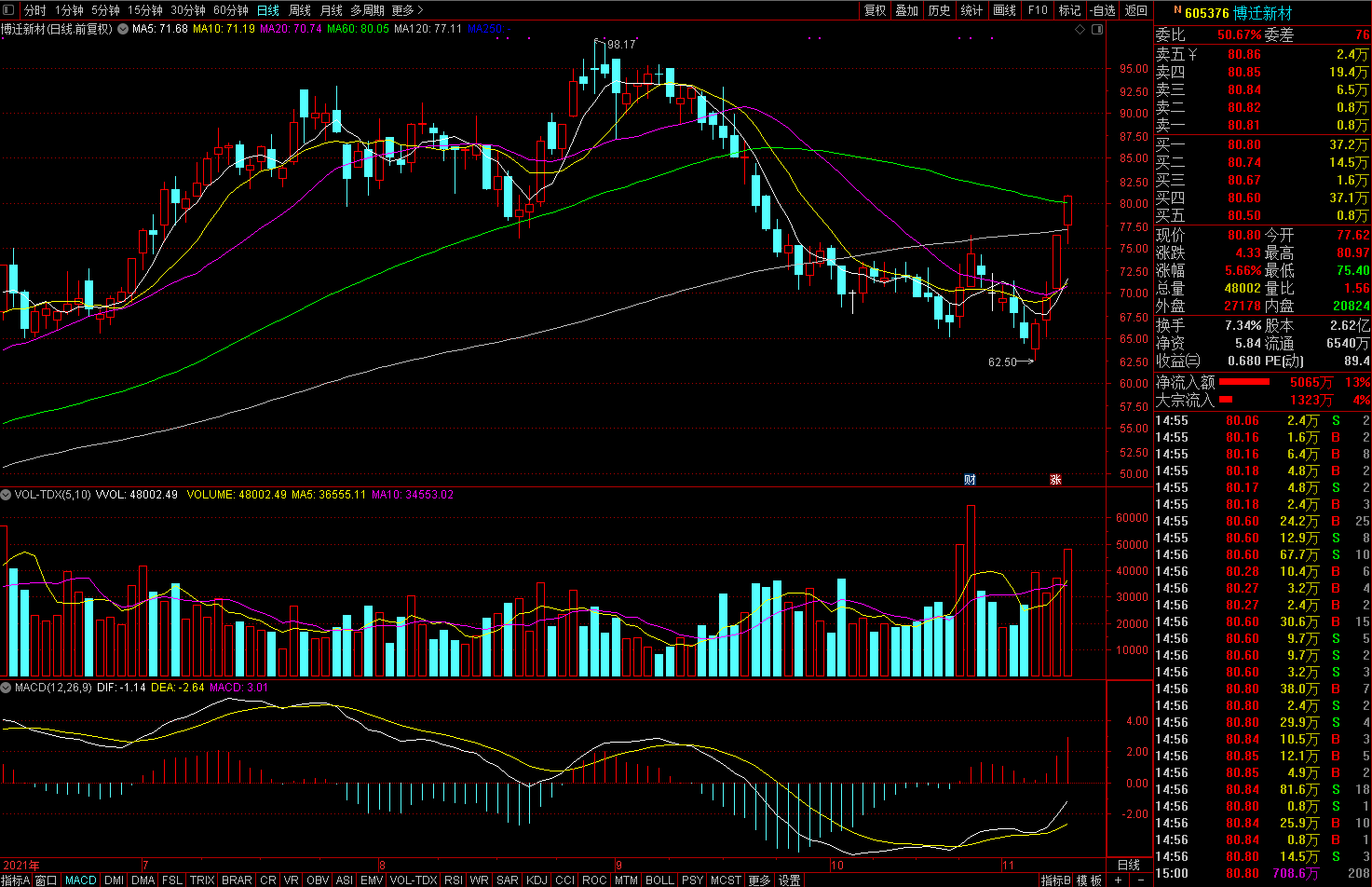Click the 标记 mark button
The height and width of the screenshot is (887, 1372).
(x=1069, y=10)
